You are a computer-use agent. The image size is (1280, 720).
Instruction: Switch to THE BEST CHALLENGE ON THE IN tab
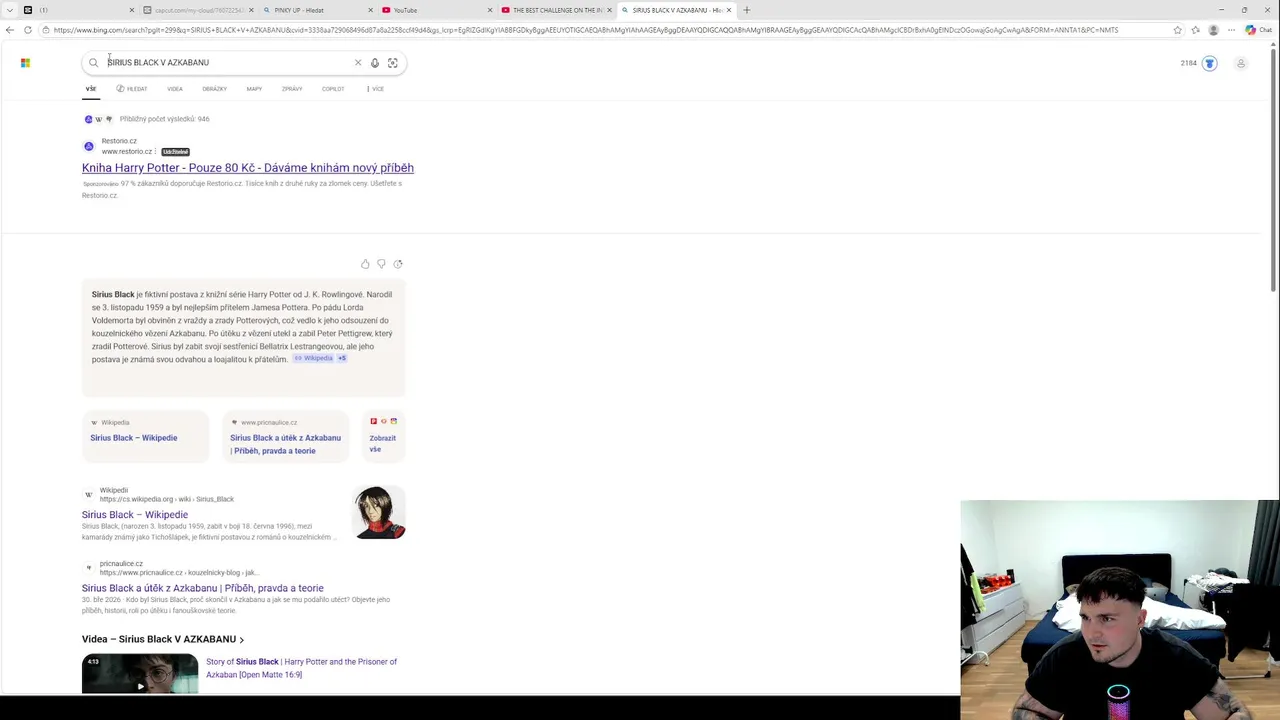click(555, 10)
